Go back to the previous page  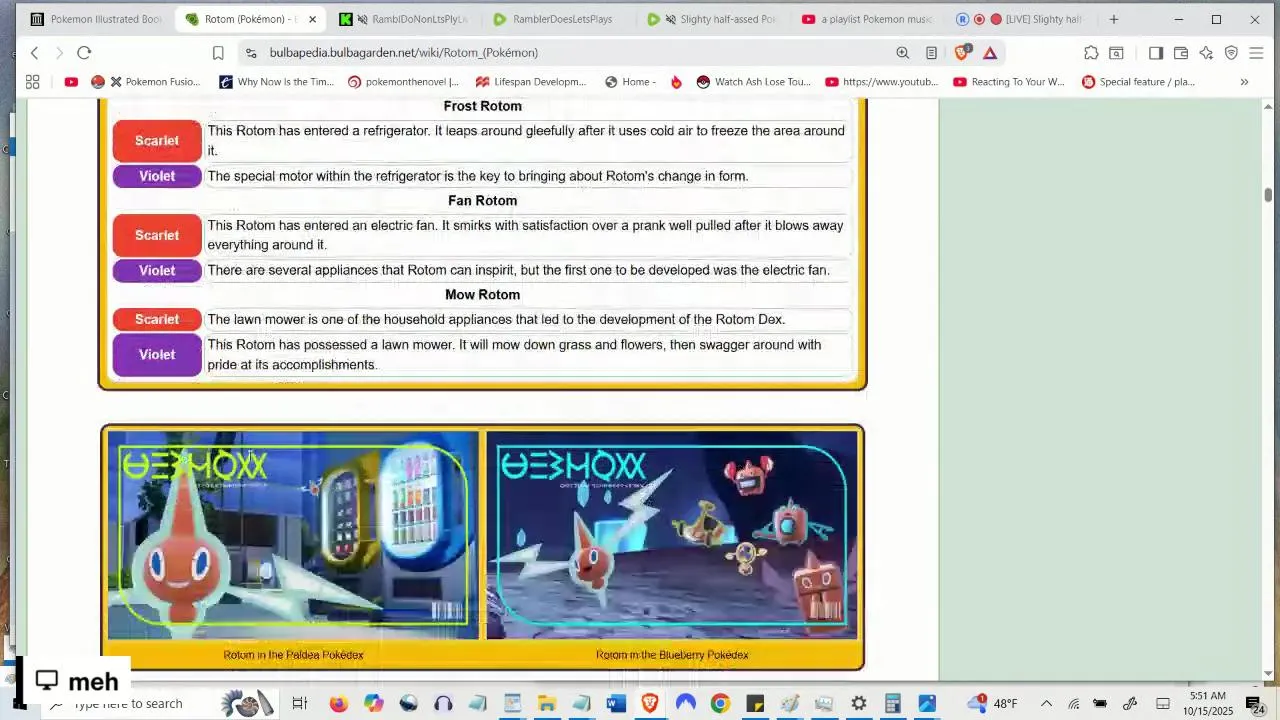pyautogui.click(x=34, y=53)
